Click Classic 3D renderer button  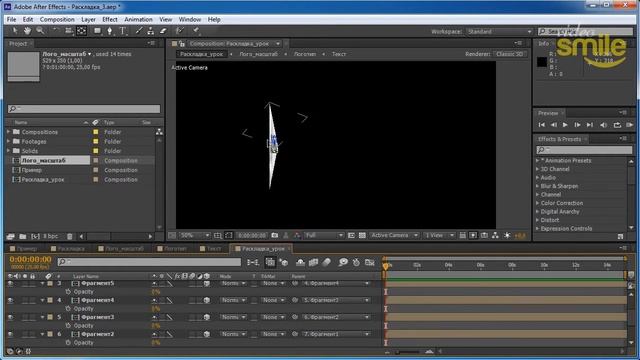tap(509, 54)
